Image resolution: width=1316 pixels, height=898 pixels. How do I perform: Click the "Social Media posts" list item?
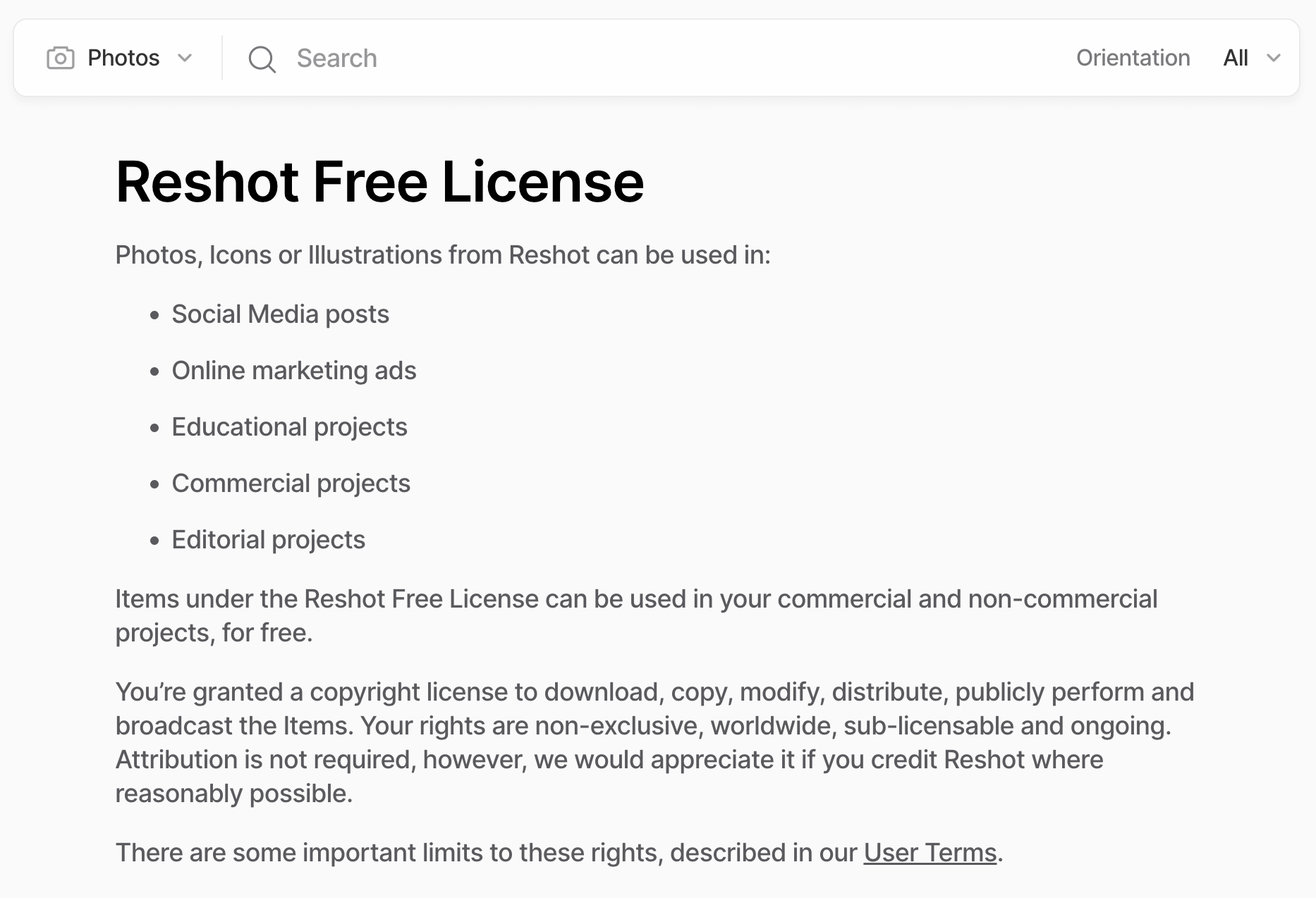[280, 314]
